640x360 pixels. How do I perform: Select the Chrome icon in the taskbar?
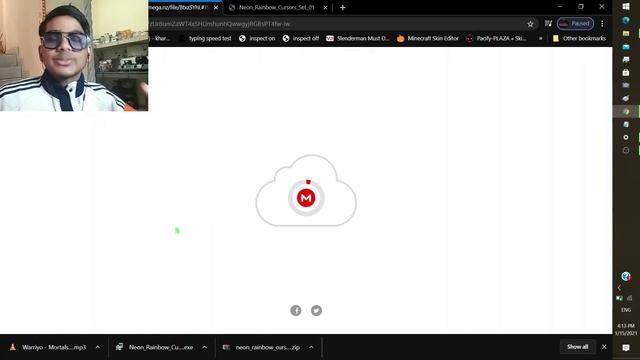626,111
